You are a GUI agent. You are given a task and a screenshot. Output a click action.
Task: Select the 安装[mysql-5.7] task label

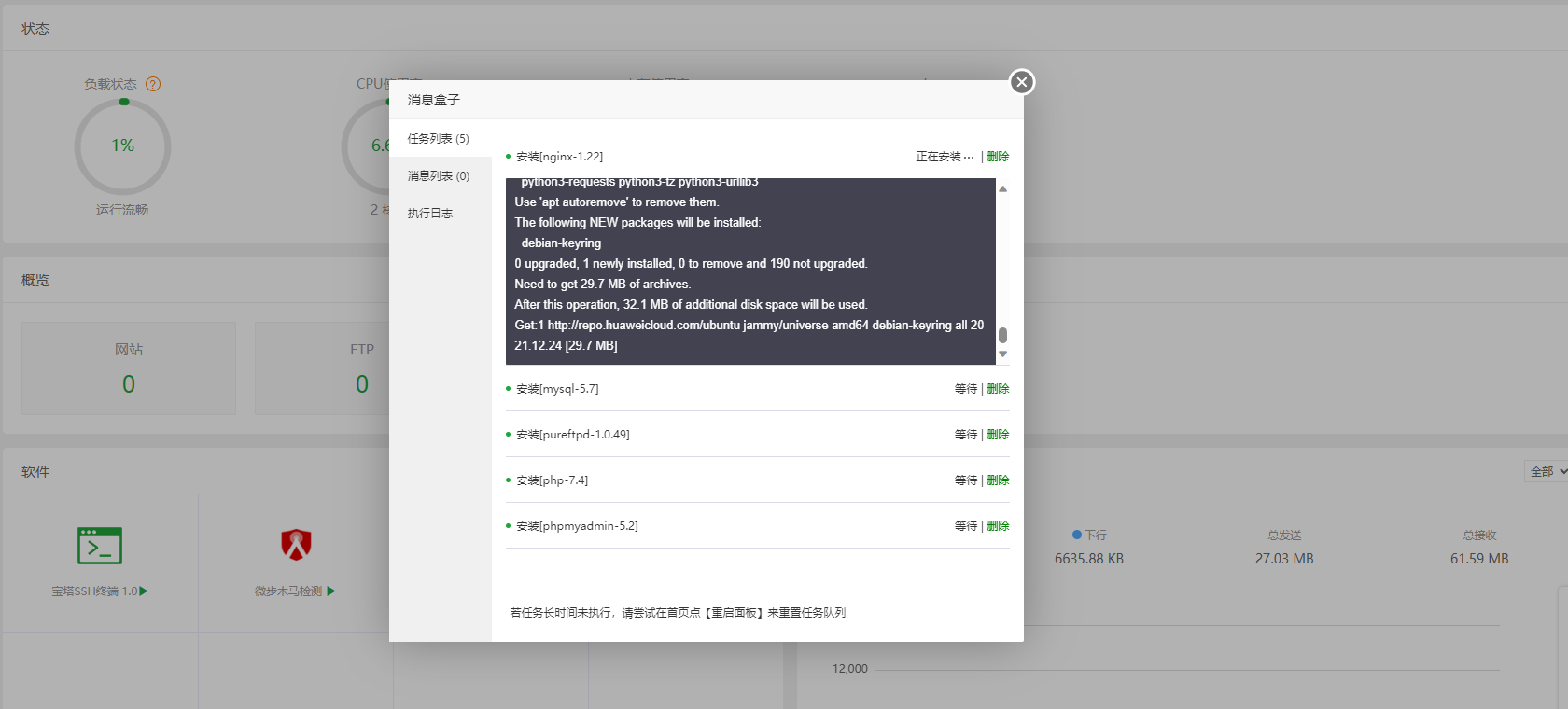click(x=557, y=389)
